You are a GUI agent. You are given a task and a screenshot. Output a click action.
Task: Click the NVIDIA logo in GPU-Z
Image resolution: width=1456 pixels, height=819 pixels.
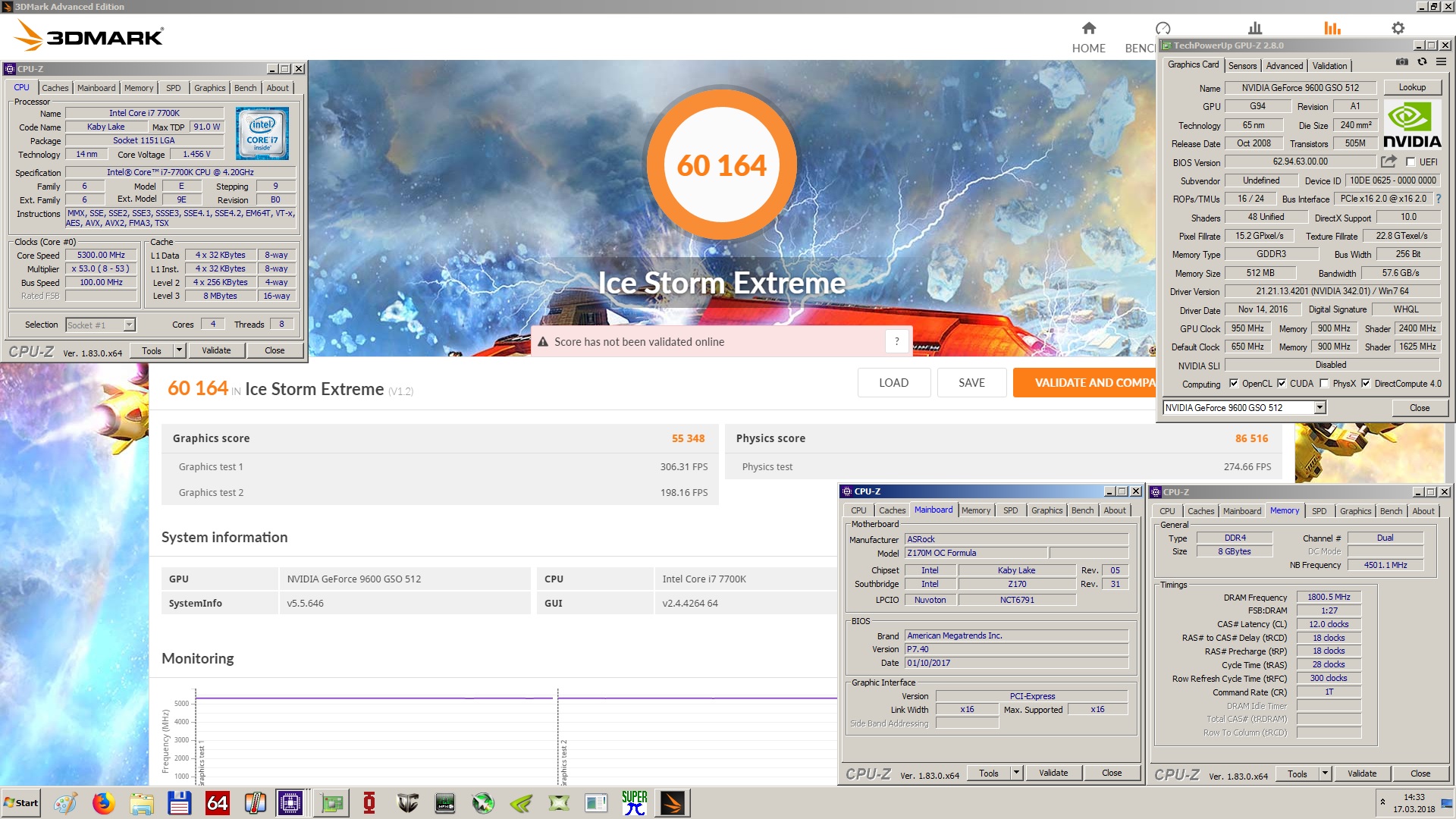(1412, 125)
